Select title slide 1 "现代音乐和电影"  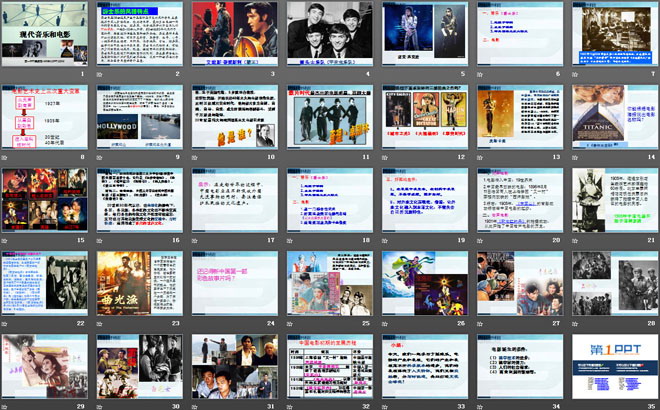pos(47,35)
